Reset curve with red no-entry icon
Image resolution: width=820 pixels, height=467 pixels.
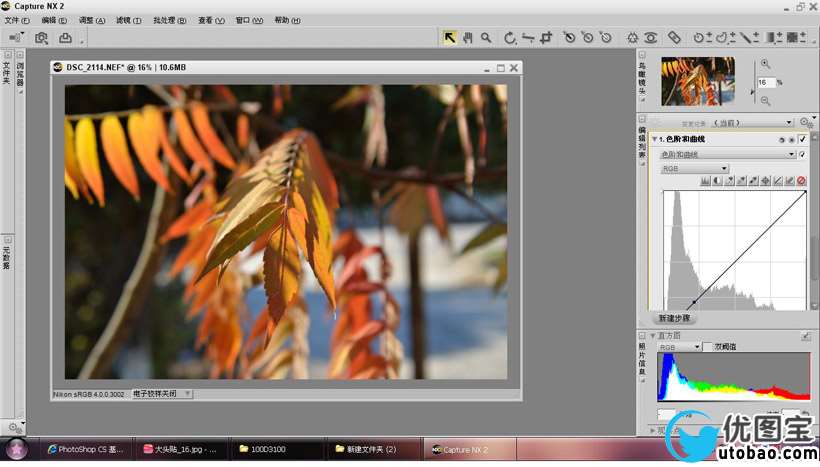[x=801, y=181]
